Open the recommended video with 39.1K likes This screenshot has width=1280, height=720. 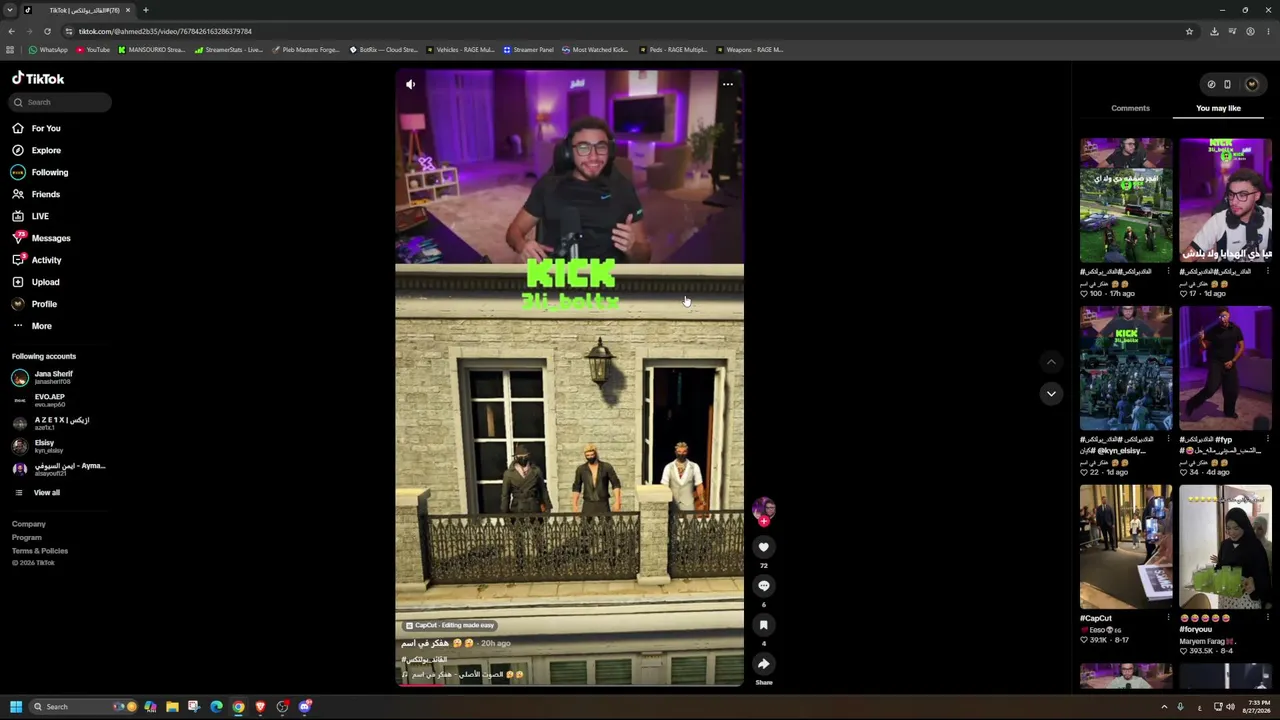[x=1126, y=547]
